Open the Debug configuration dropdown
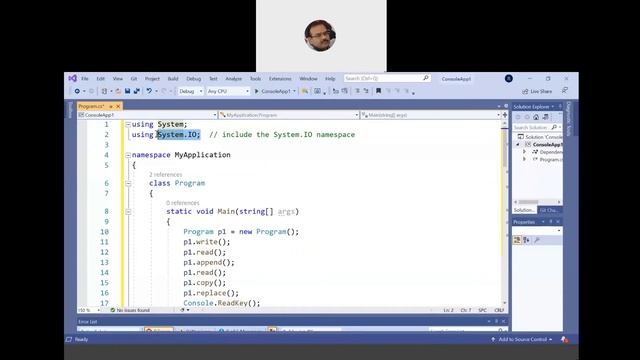 tap(190, 91)
